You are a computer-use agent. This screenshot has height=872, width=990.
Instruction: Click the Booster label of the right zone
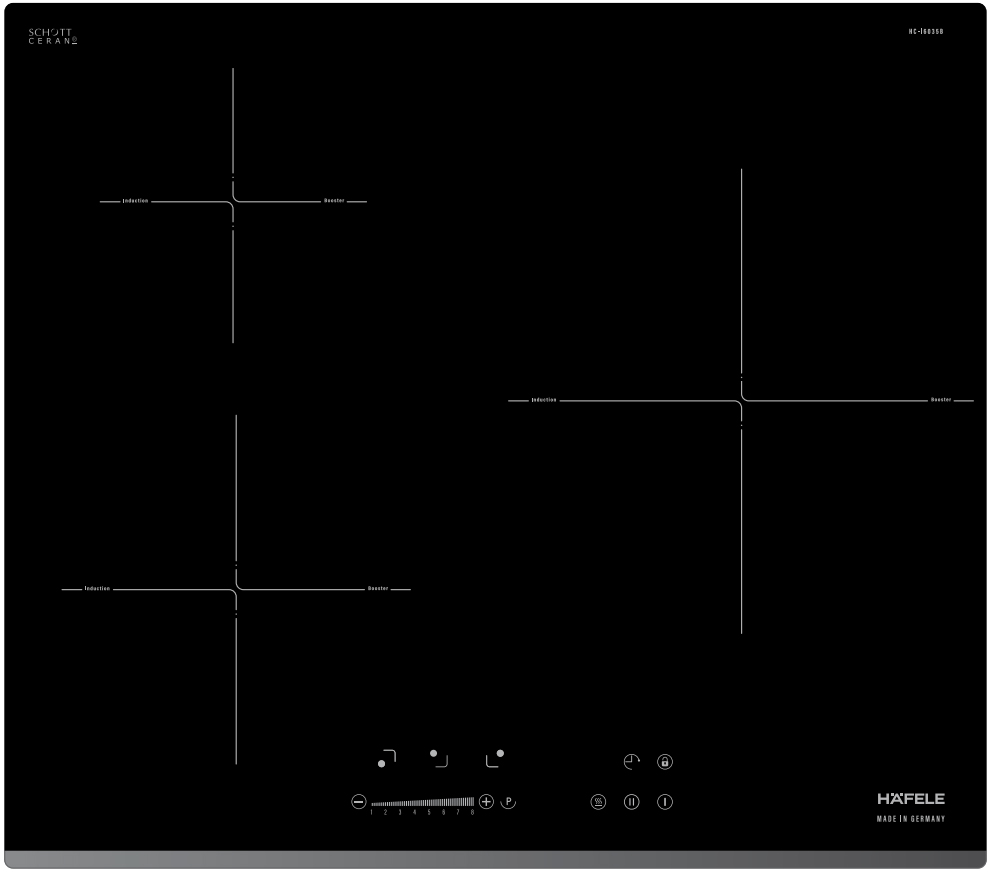[940, 400]
